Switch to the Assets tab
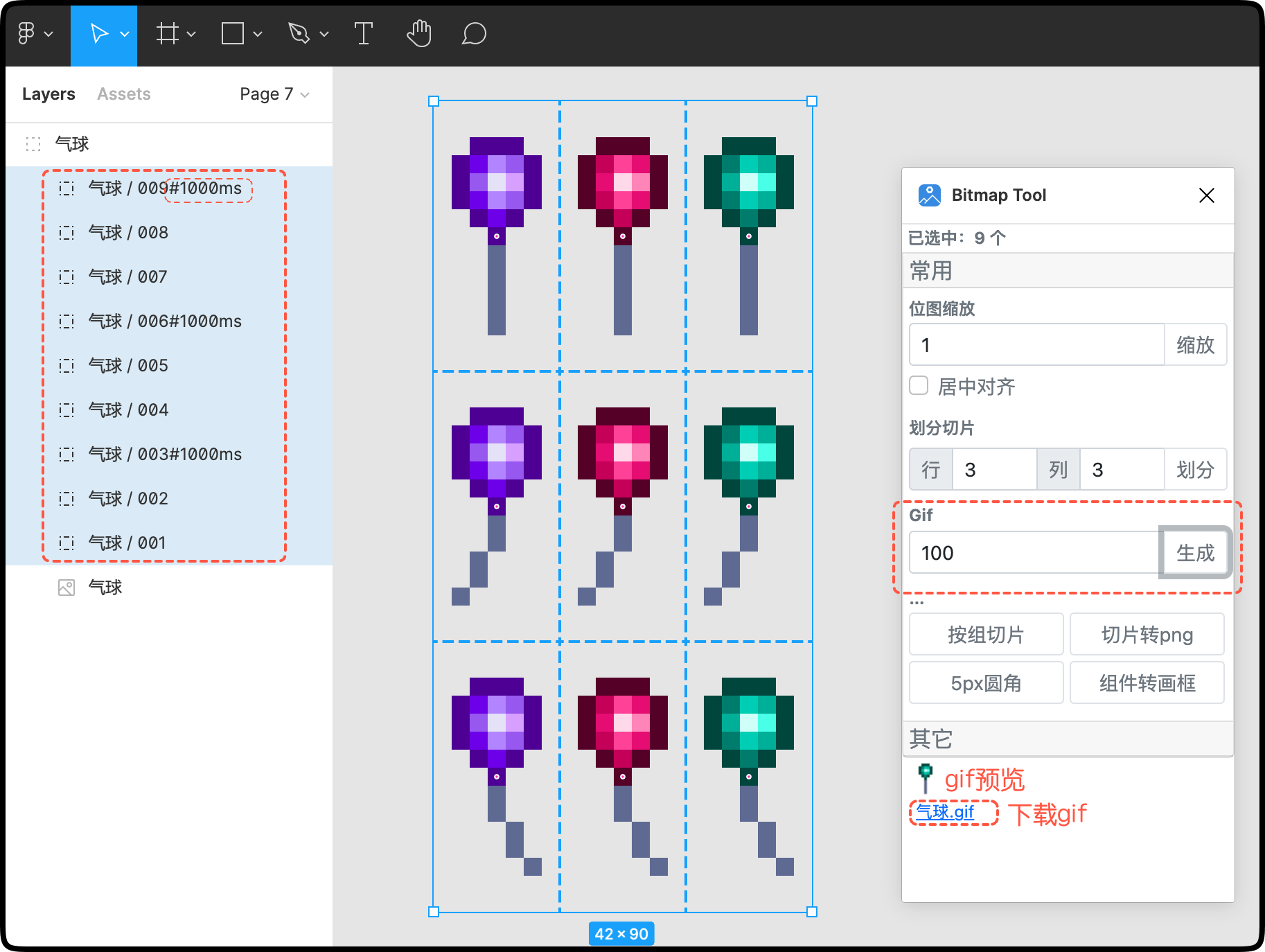Screen dimensions: 1265x952 coord(124,94)
